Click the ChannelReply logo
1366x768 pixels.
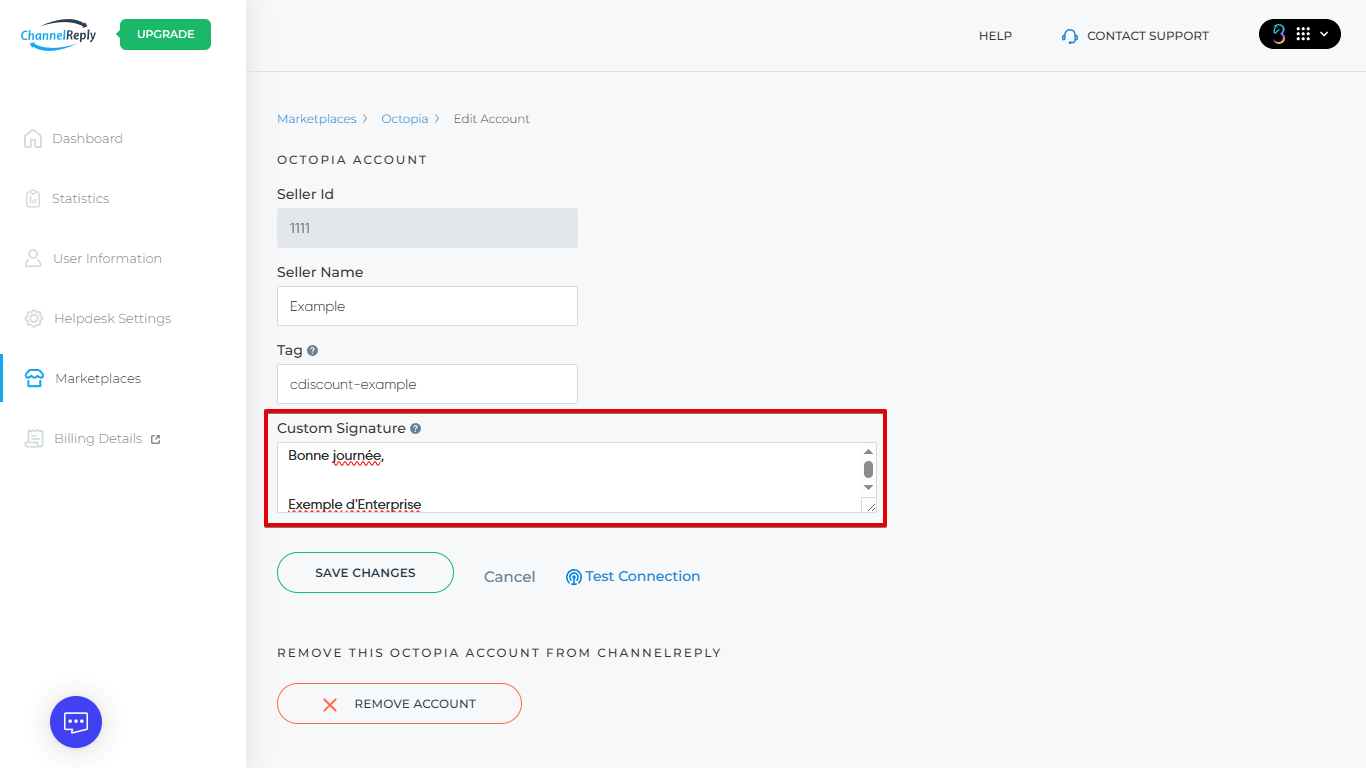point(58,34)
